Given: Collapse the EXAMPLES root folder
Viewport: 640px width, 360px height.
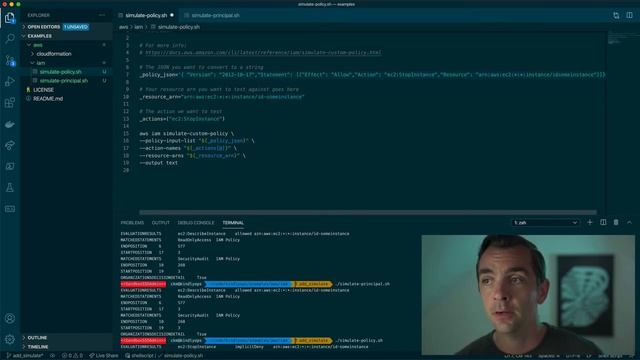Looking at the screenshot, I should click(x=40, y=36).
